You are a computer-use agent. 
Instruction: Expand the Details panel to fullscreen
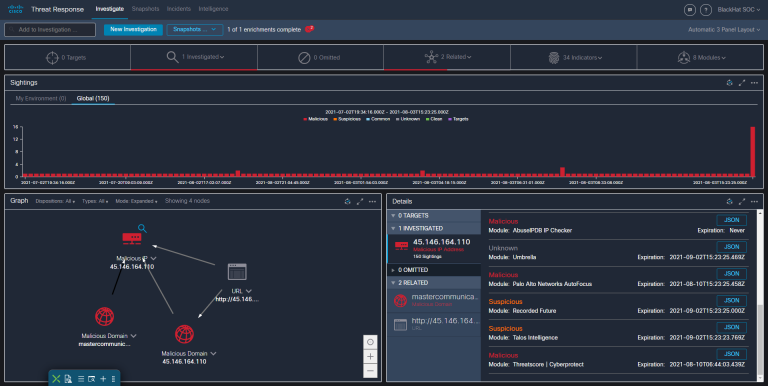[742, 201]
